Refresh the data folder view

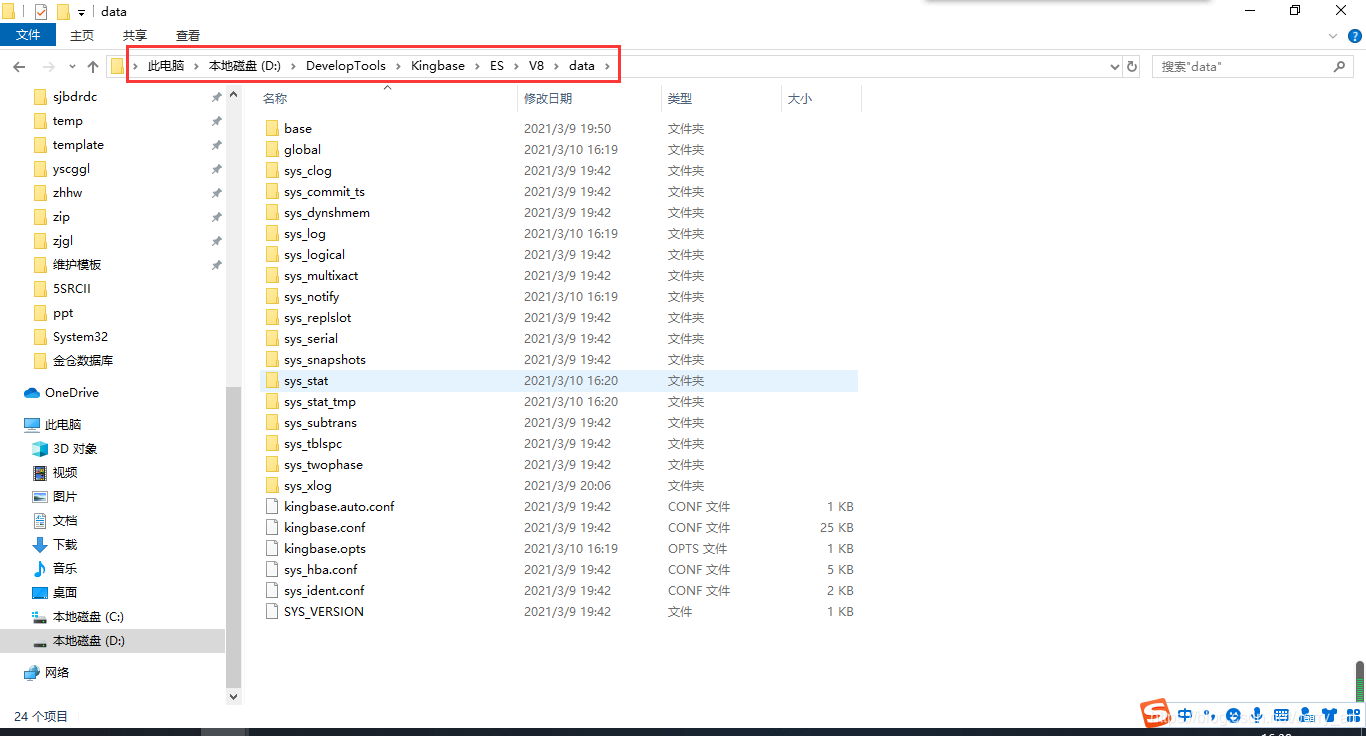[x=1132, y=66]
